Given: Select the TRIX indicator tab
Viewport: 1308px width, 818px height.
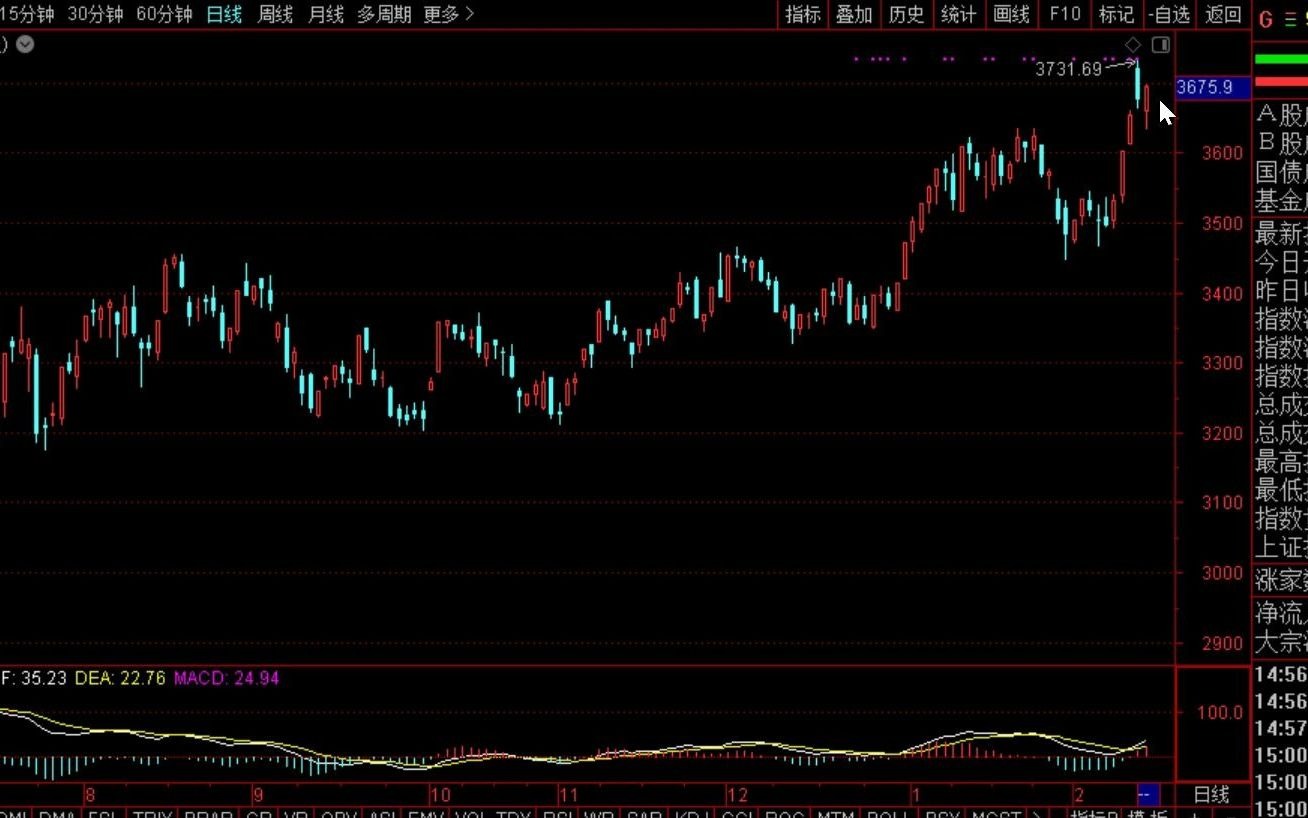Looking at the screenshot, I should tap(152, 814).
